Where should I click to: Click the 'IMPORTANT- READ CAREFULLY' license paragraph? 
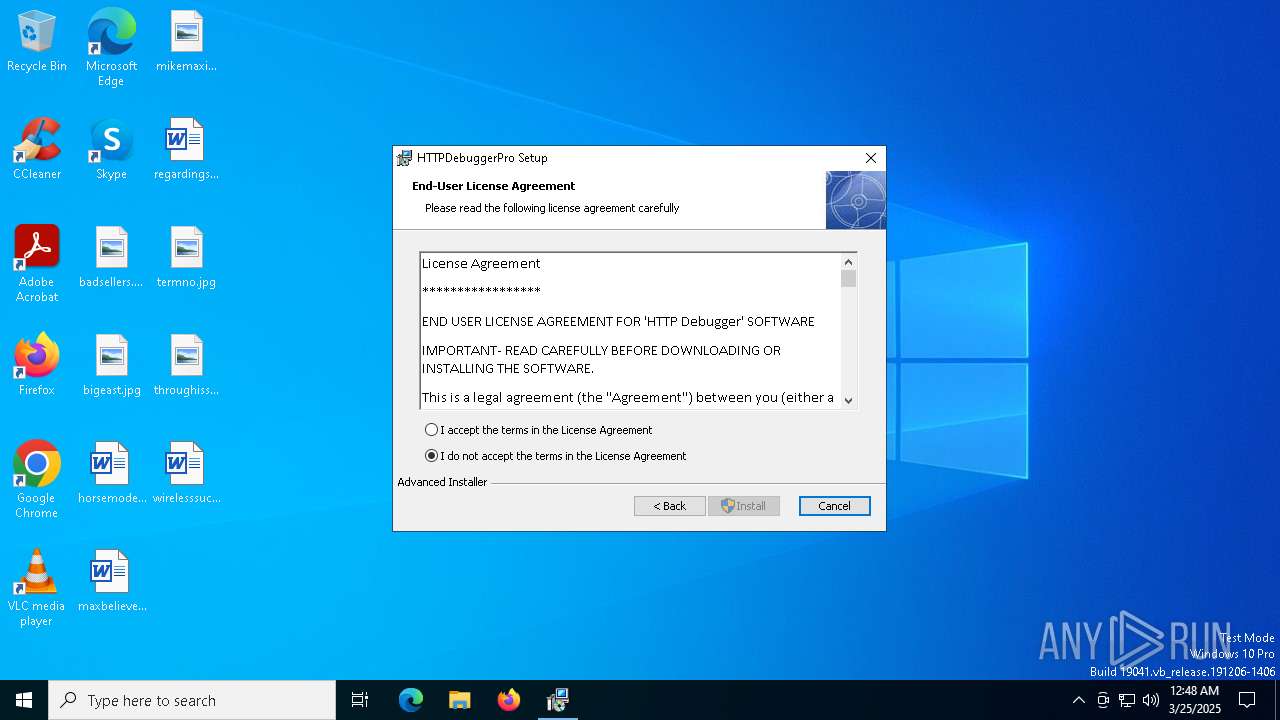click(x=601, y=360)
